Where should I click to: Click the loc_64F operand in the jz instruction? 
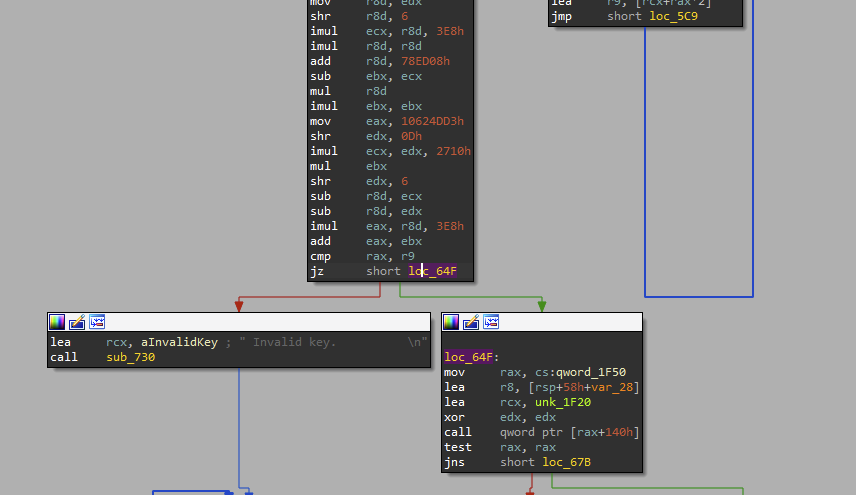tap(432, 271)
